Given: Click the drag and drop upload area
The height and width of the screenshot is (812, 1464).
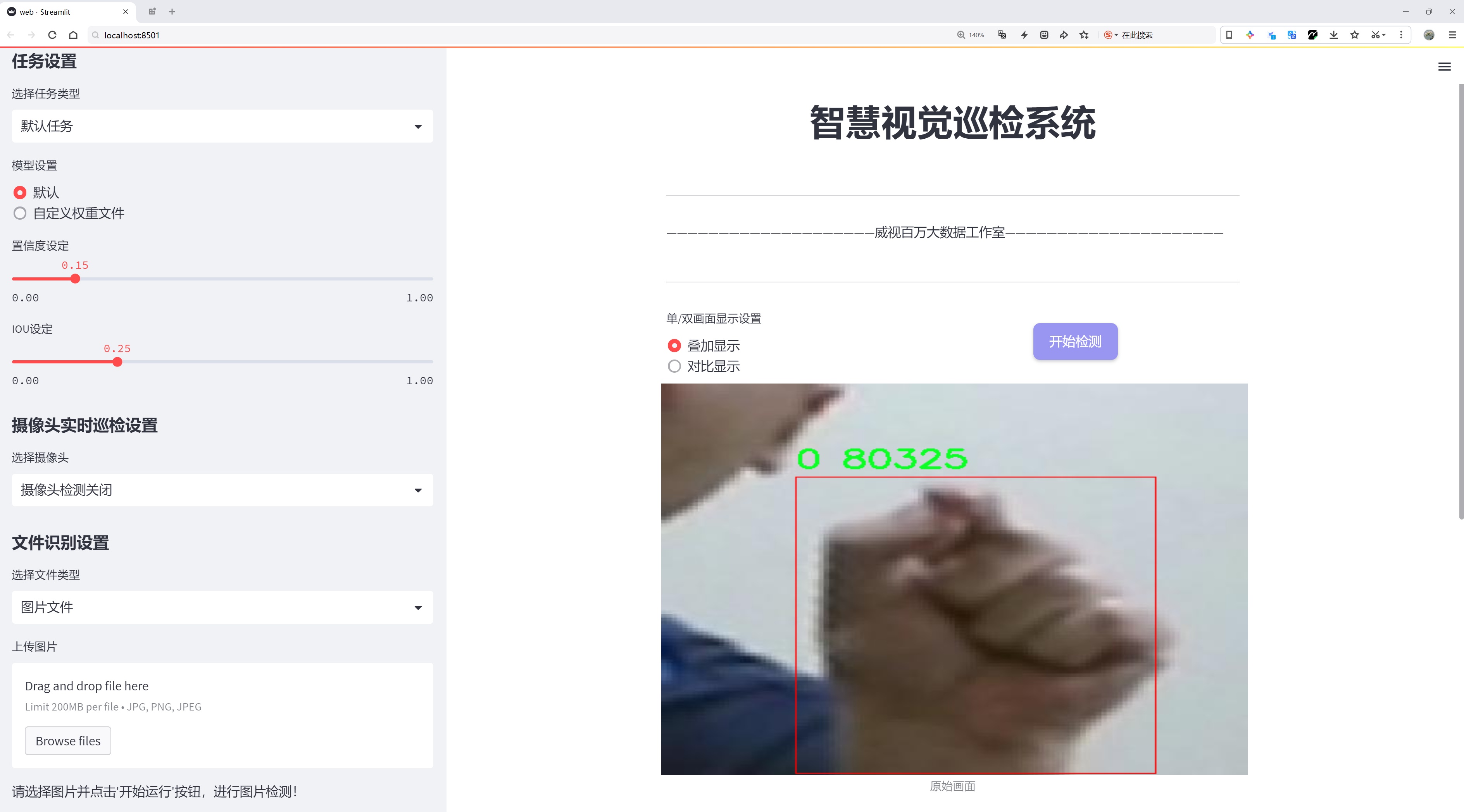Looking at the screenshot, I should [x=222, y=716].
